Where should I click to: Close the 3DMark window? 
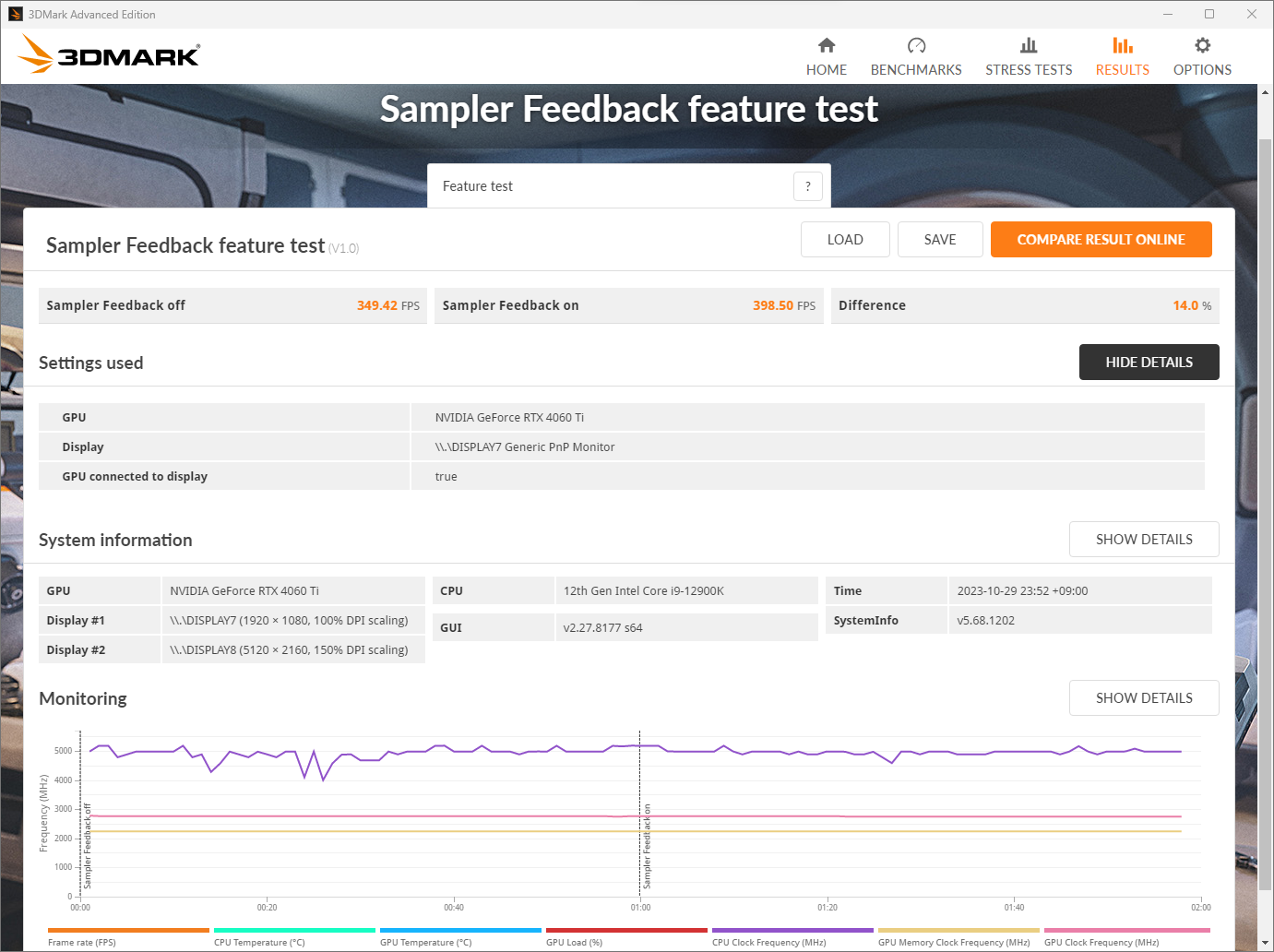click(x=1252, y=14)
